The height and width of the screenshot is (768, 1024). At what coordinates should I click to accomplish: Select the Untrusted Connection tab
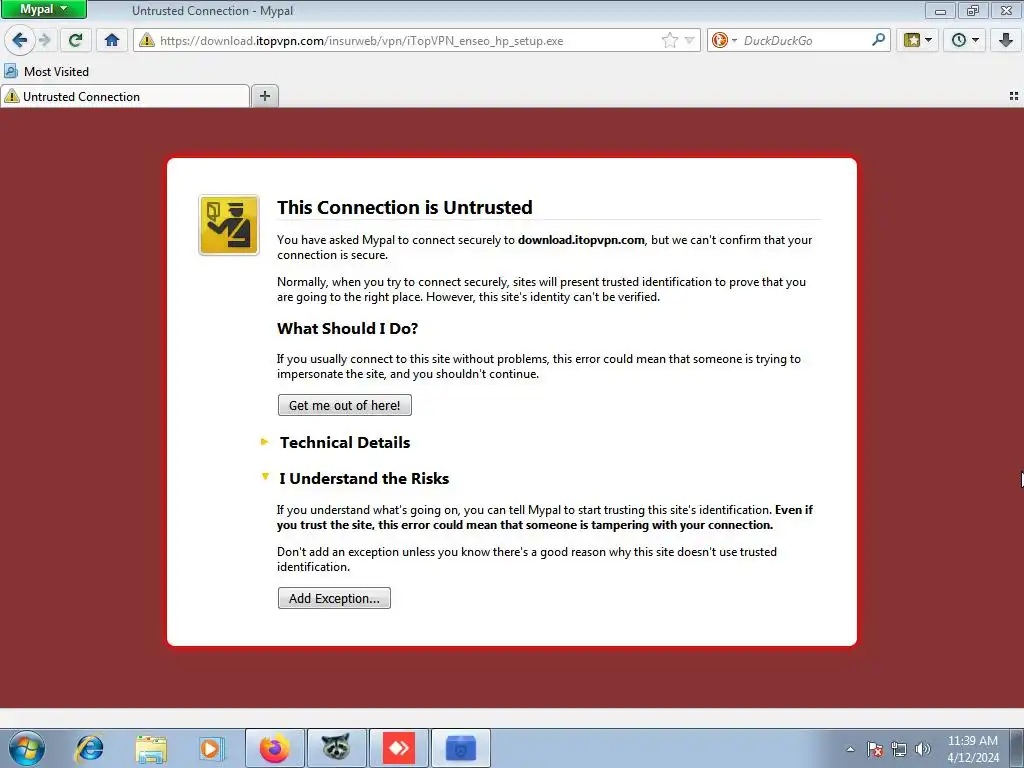coord(125,97)
